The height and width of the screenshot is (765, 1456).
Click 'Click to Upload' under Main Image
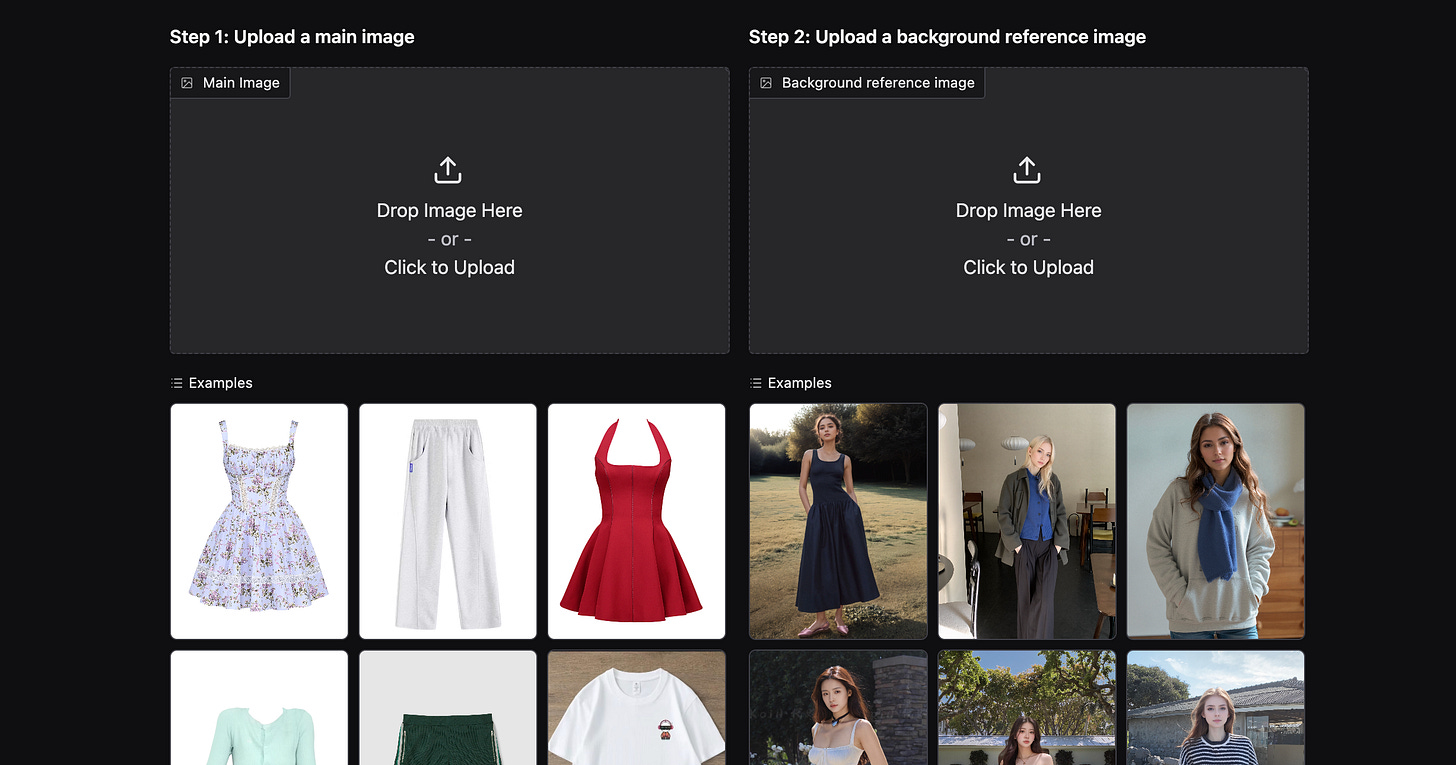(x=449, y=267)
